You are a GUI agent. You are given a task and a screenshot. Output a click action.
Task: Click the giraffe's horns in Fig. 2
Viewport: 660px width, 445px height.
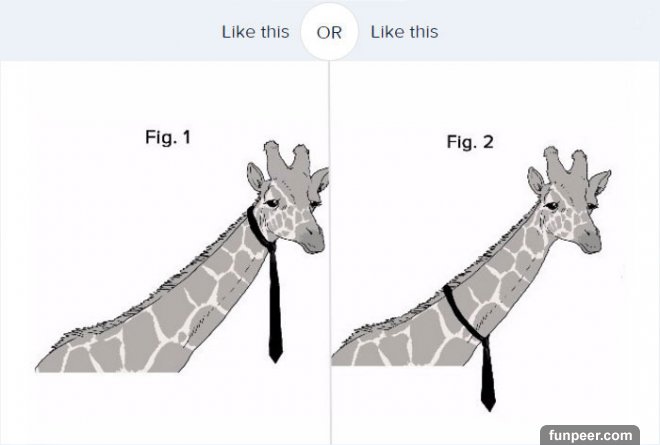(x=566, y=162)
